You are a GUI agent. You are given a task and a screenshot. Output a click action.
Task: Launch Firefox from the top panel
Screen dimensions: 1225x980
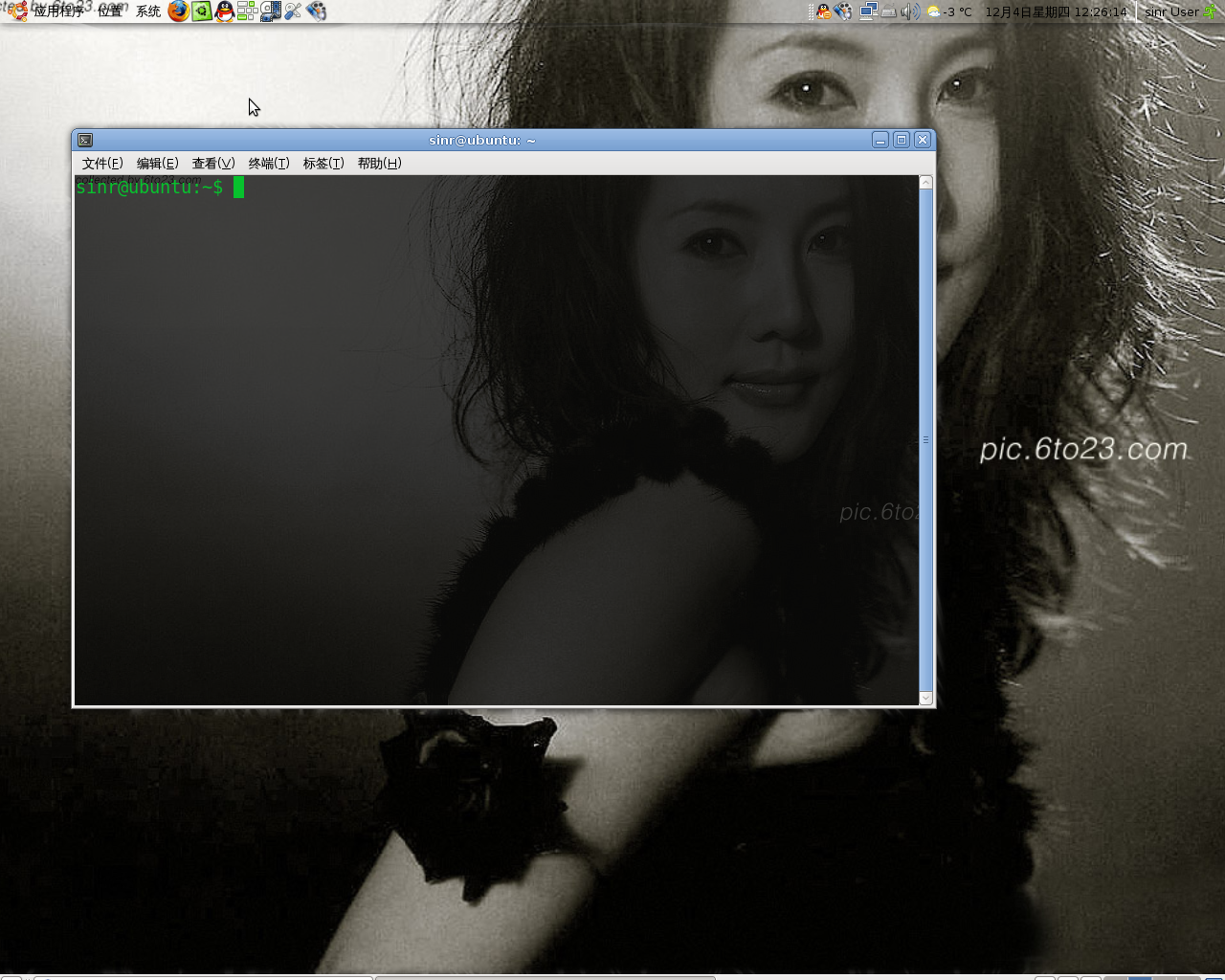178,11
